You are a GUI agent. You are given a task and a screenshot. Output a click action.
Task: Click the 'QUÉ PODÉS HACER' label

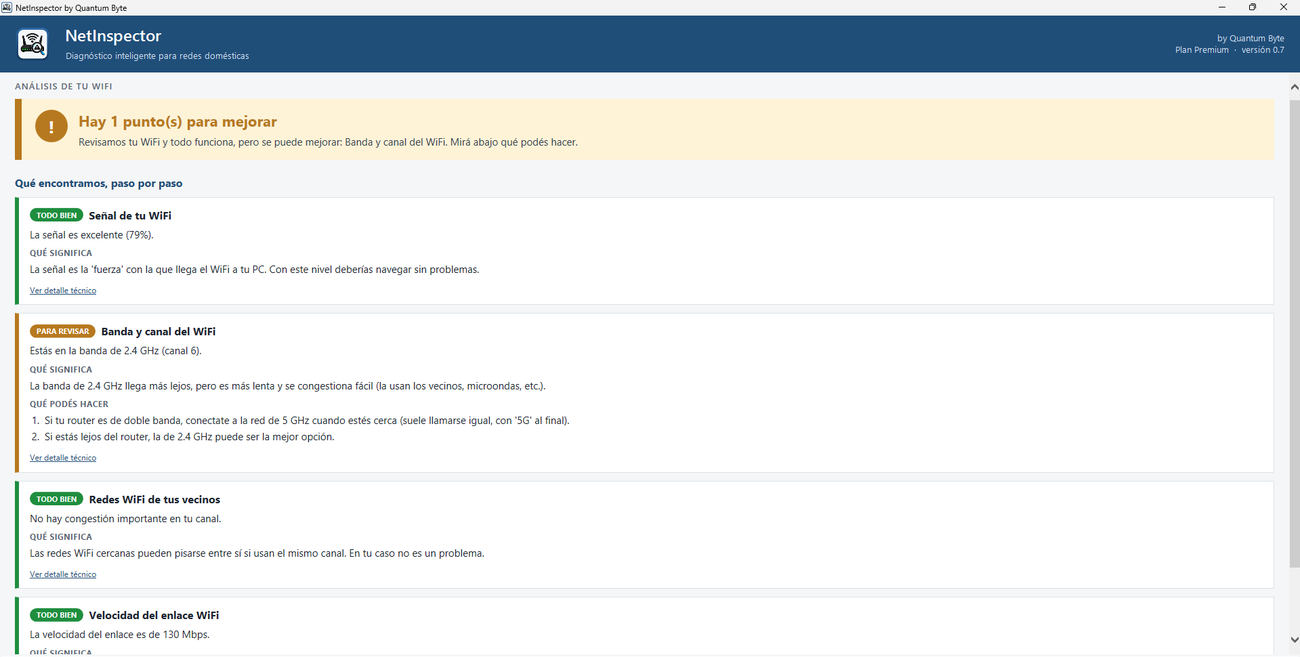pos(69,404)
